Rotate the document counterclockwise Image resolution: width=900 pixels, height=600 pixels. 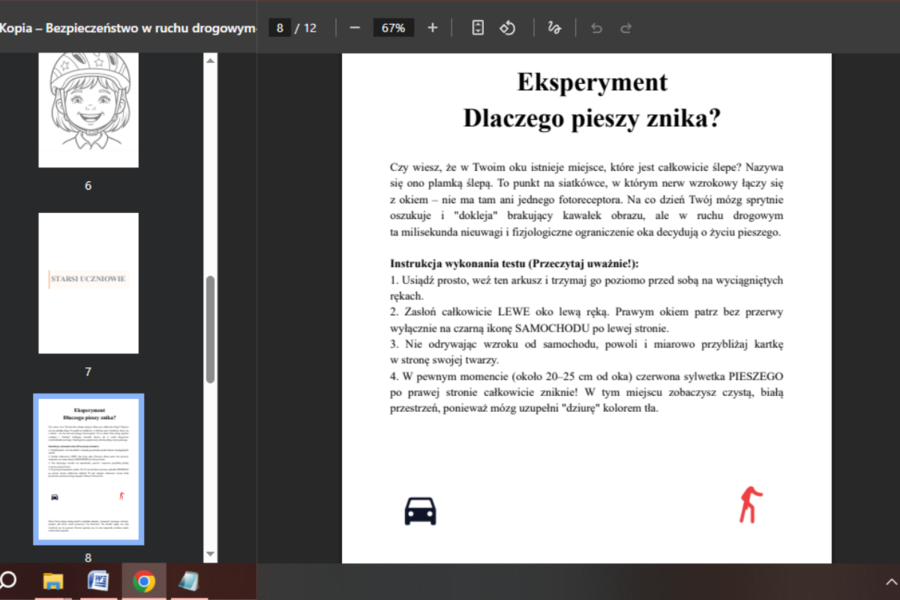pos(507,28)
